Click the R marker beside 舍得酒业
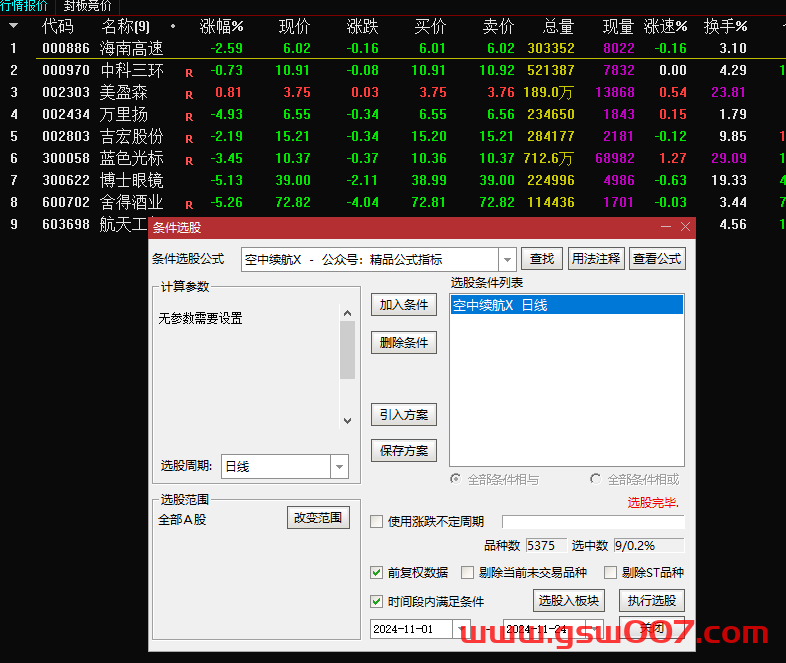 tap(189, 204)
